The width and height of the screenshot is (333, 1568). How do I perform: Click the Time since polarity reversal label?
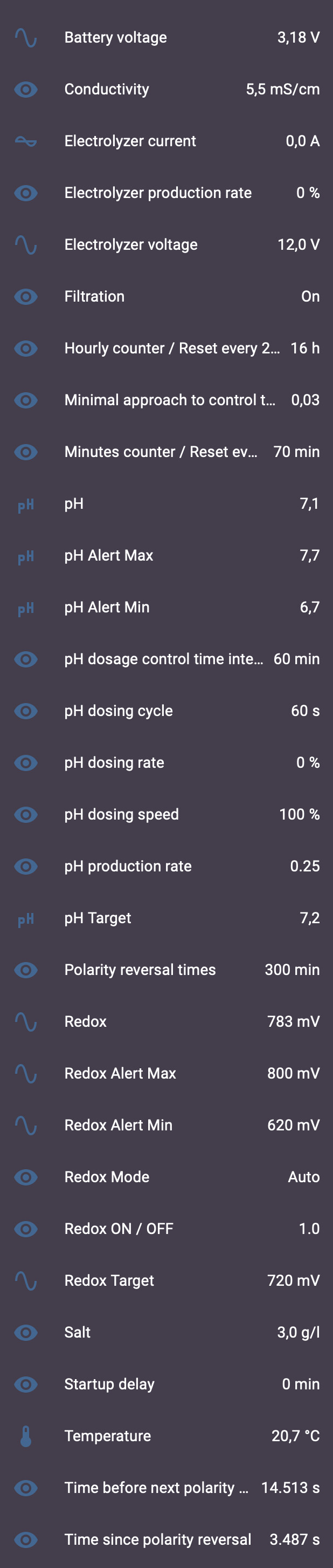(157, 1539)
